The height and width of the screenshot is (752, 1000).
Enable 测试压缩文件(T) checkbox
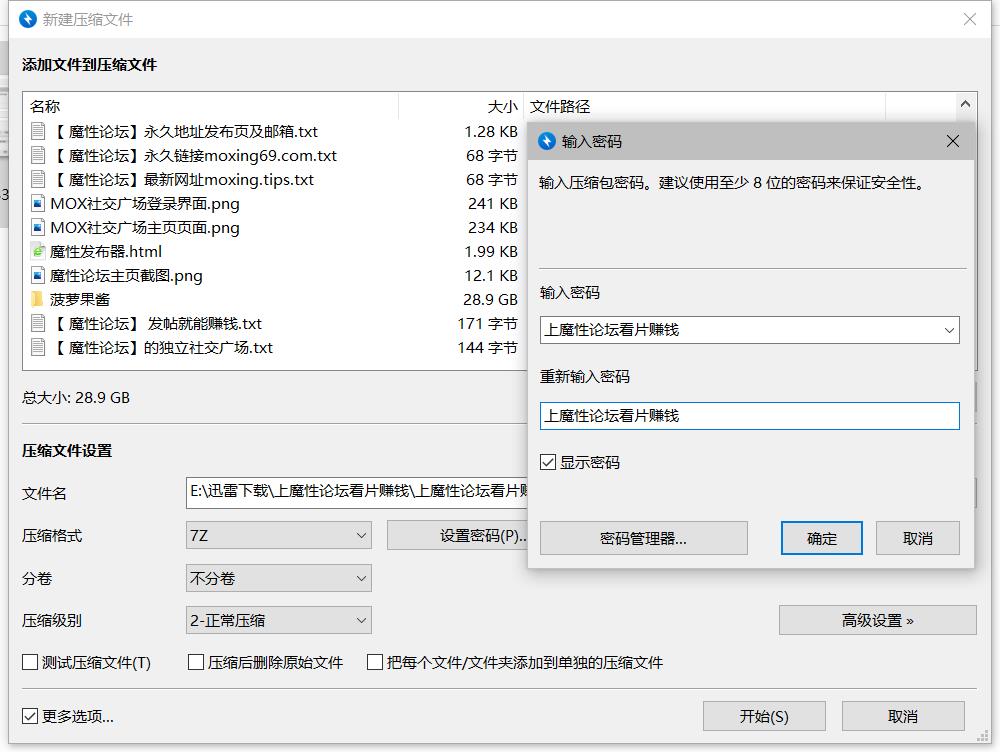(x=31, y=662)
